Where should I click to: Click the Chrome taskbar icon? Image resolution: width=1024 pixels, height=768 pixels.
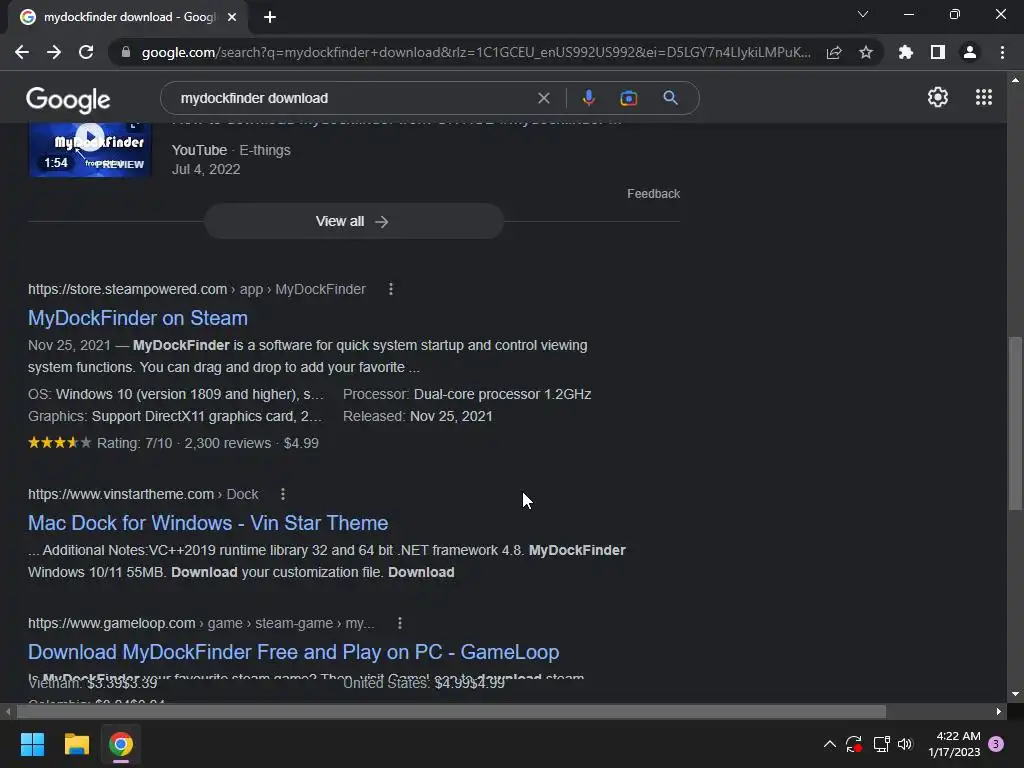click(x=121, y=744)
